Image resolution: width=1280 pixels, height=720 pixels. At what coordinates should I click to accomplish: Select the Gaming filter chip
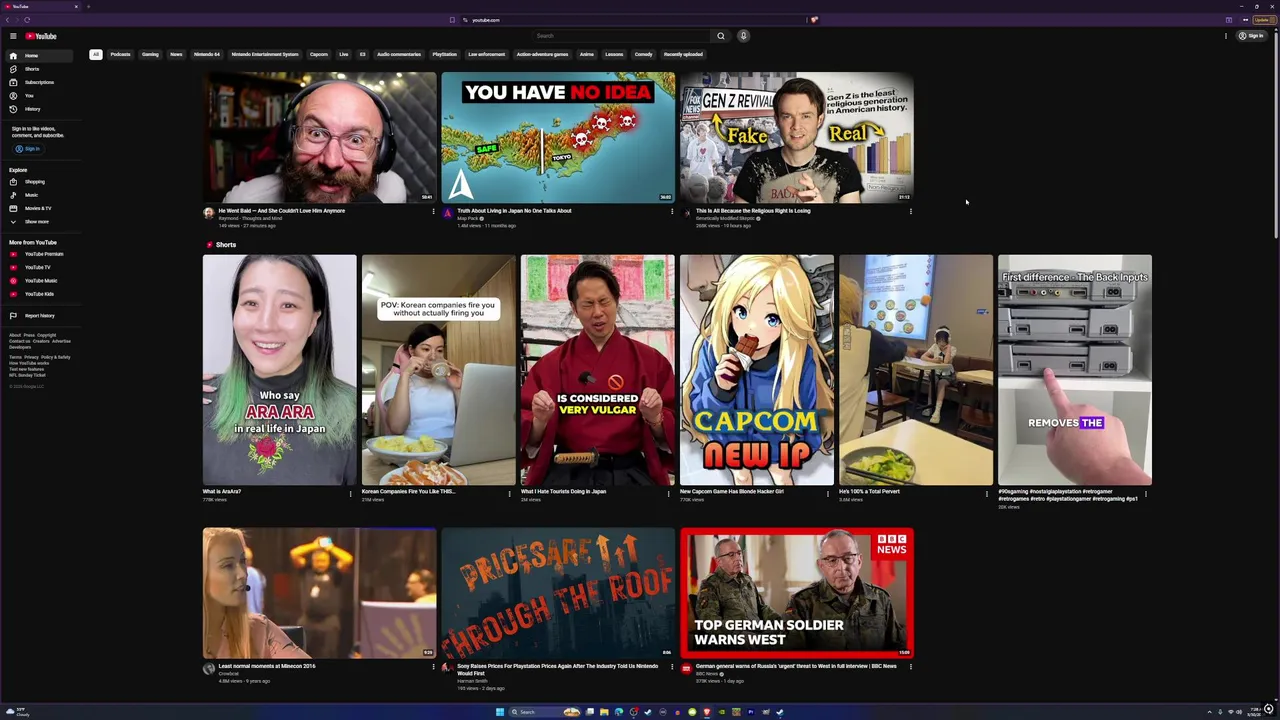tap(150, 54)
